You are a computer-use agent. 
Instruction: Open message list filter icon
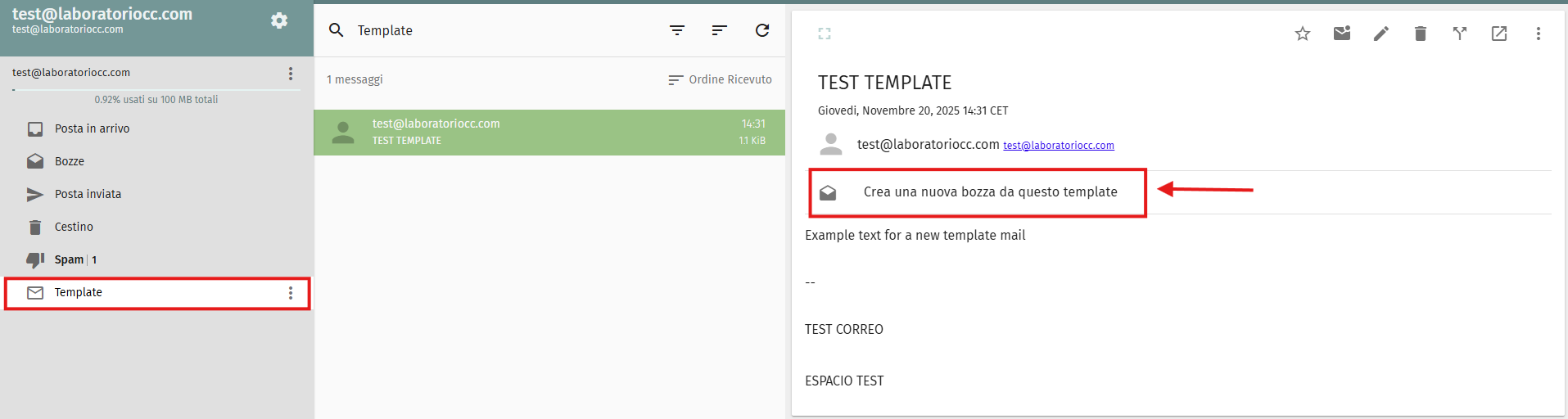676,30
